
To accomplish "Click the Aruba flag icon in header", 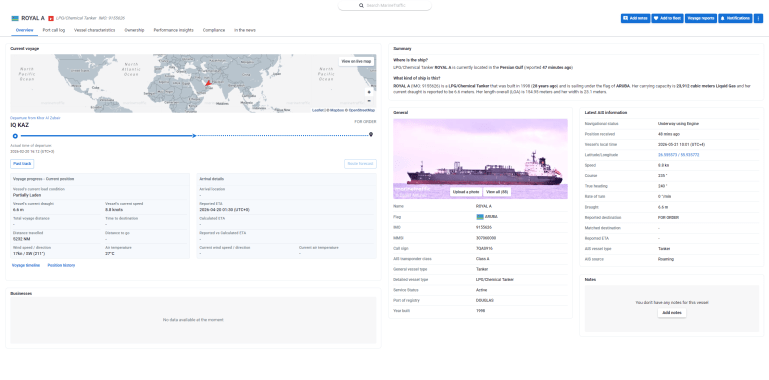I will (15, 18).
